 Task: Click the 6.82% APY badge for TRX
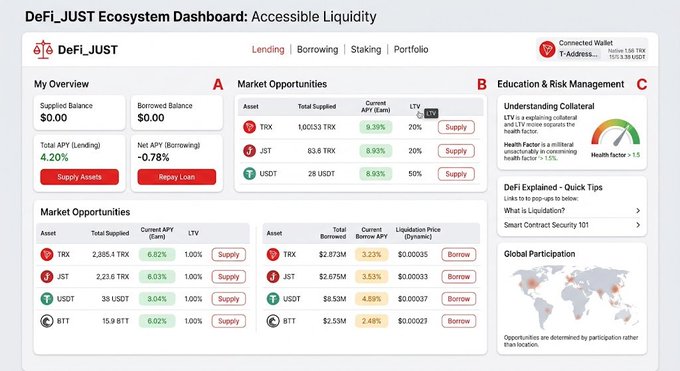[x=157, y=255]
